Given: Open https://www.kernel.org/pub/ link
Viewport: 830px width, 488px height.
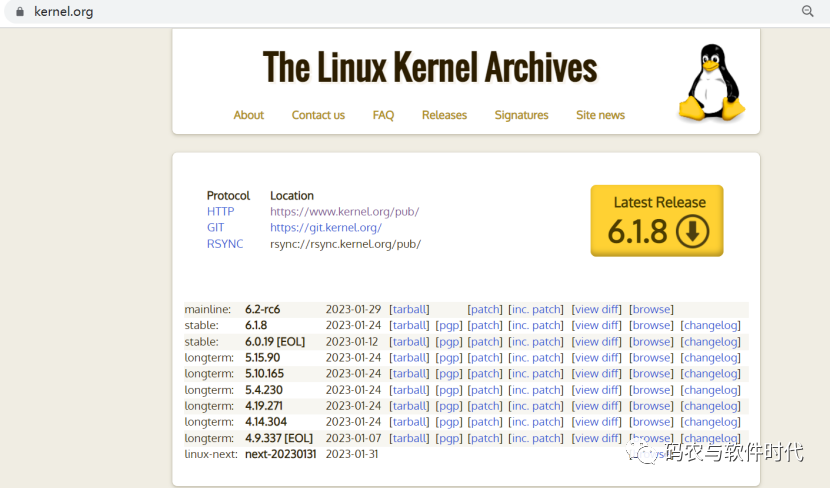Looking at the screenshot, I should 345,212.
